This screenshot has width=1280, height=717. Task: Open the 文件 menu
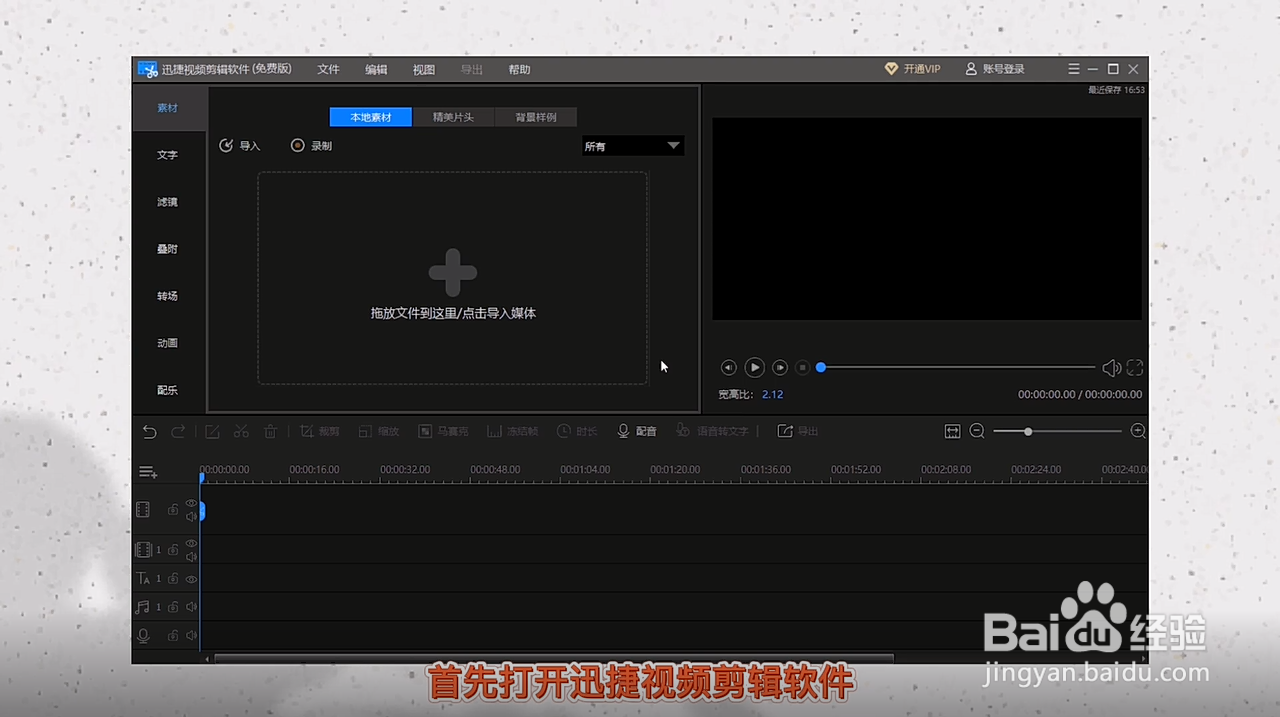[328, 69]
